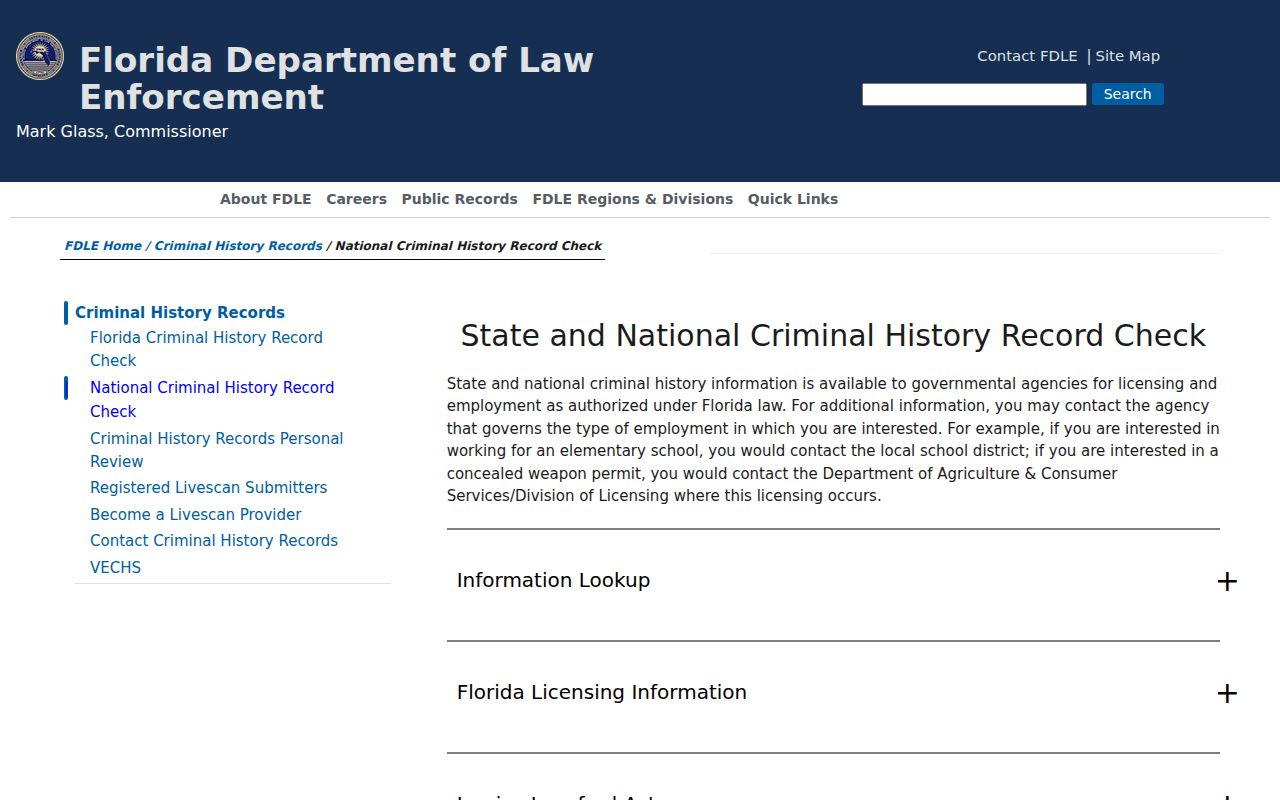Go to FDLE Home breadcrumb
Viewport: 1280px width, 800px height.
coord(103,246)
